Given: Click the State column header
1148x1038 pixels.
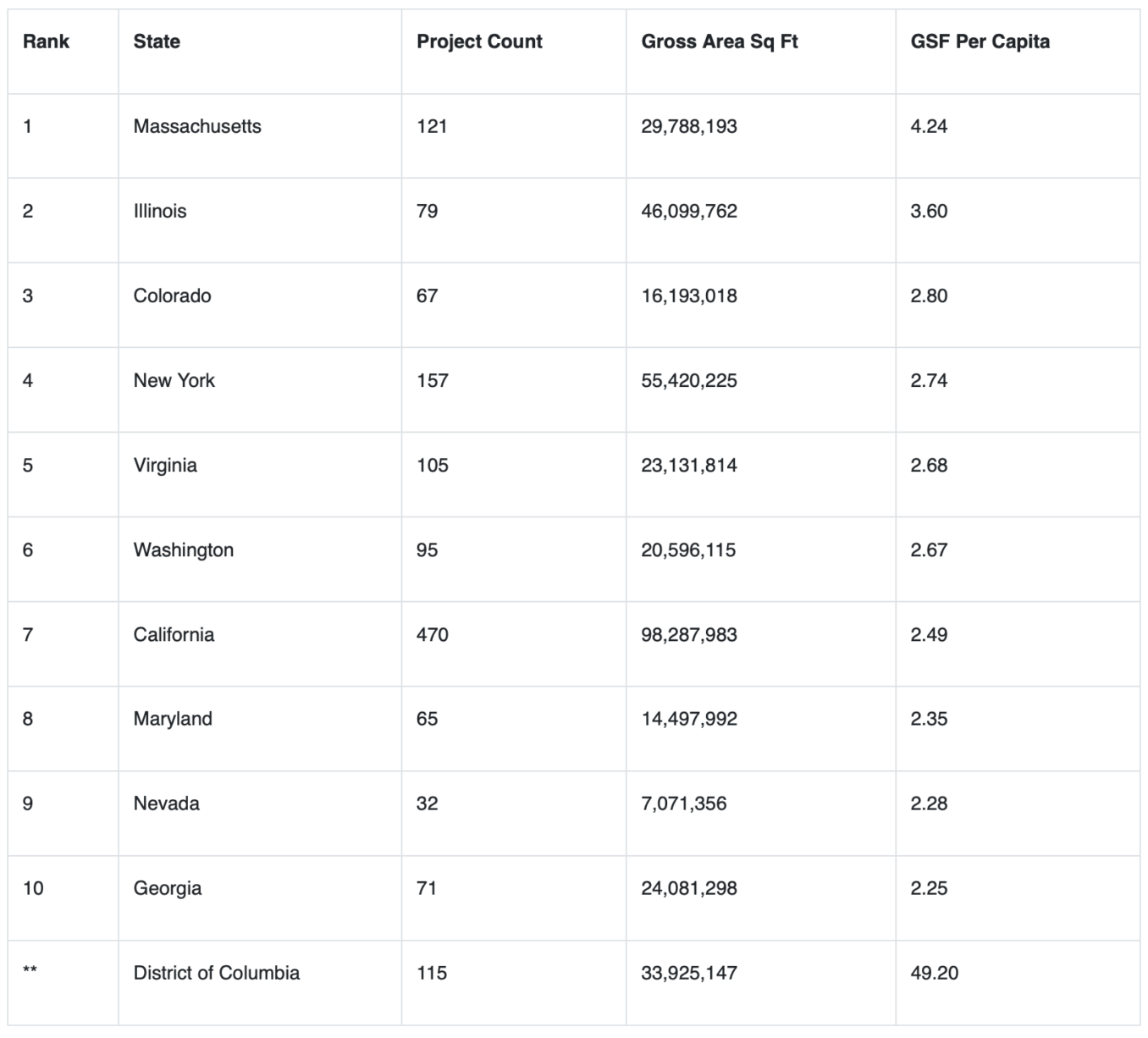Looking at the screenshot, I should click(157, 41).
